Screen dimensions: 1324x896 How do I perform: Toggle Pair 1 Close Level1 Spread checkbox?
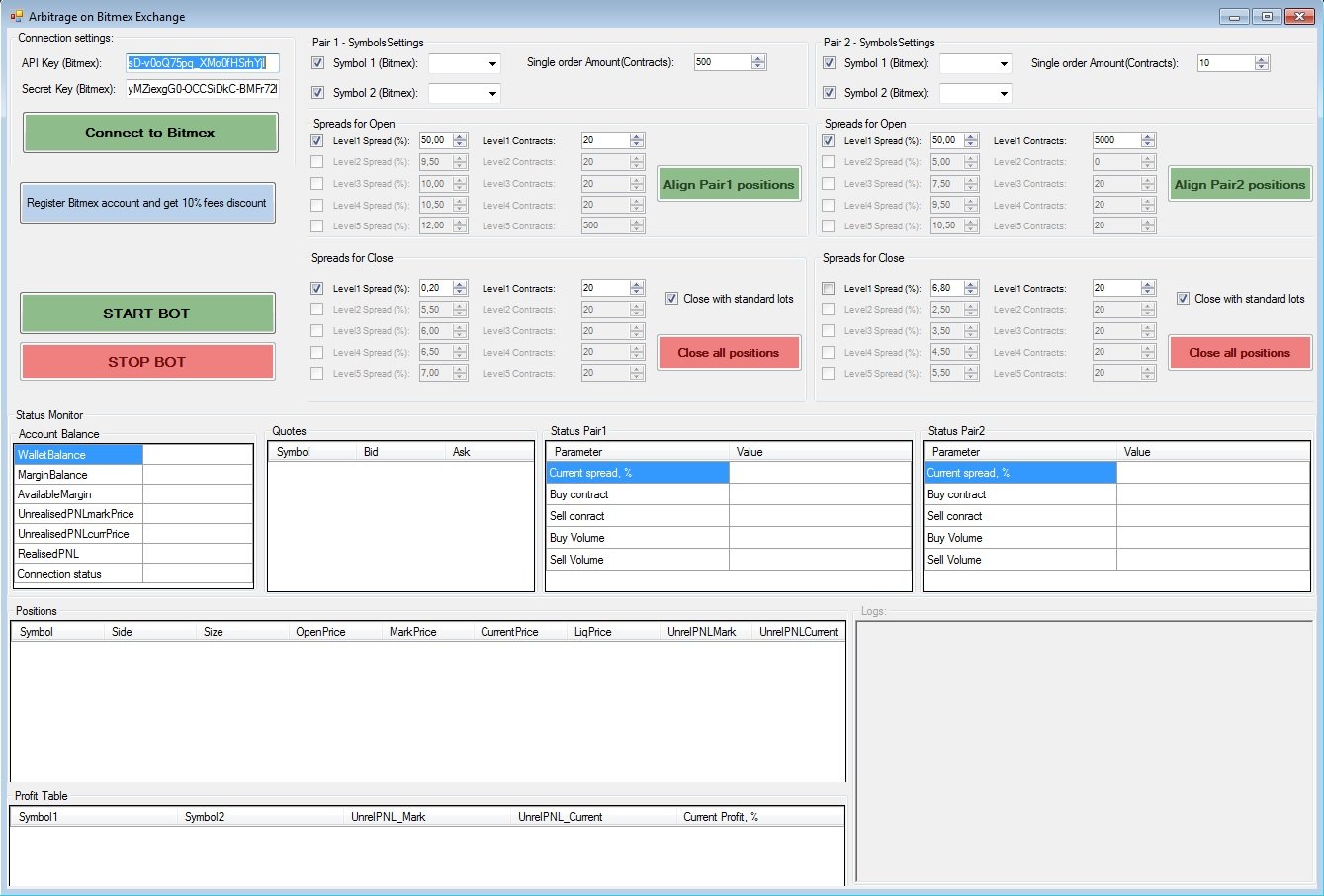[x=317, y=289]
